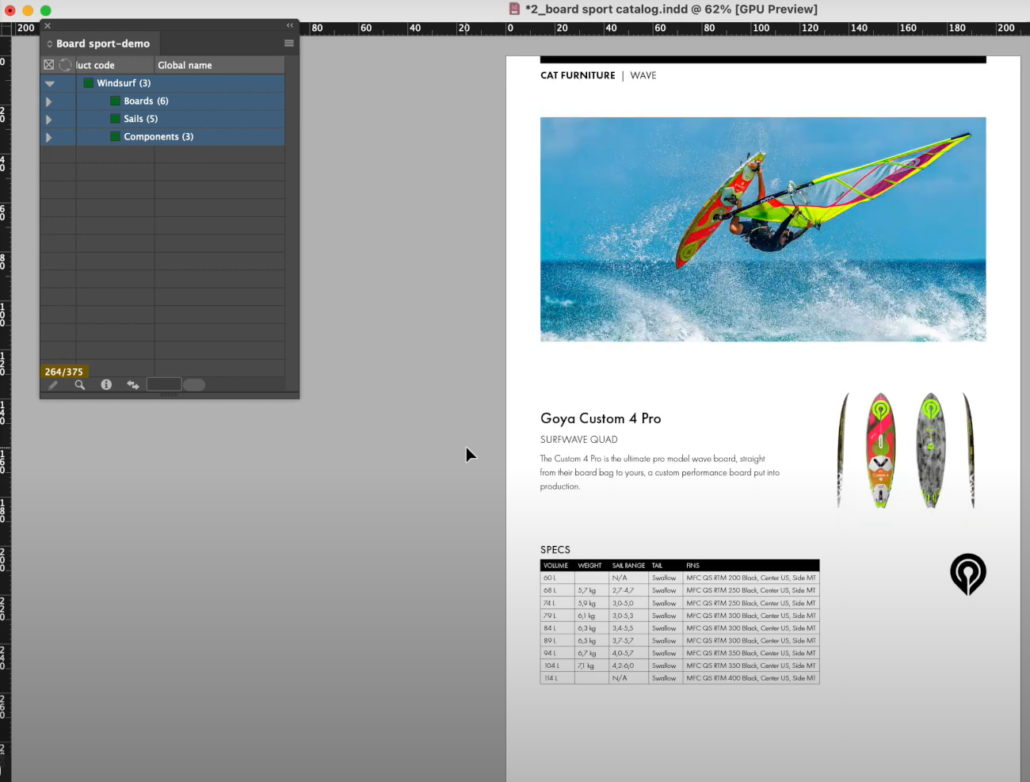
Task: Open the Board sport-demo panel menu
Action: click(289, 43)
